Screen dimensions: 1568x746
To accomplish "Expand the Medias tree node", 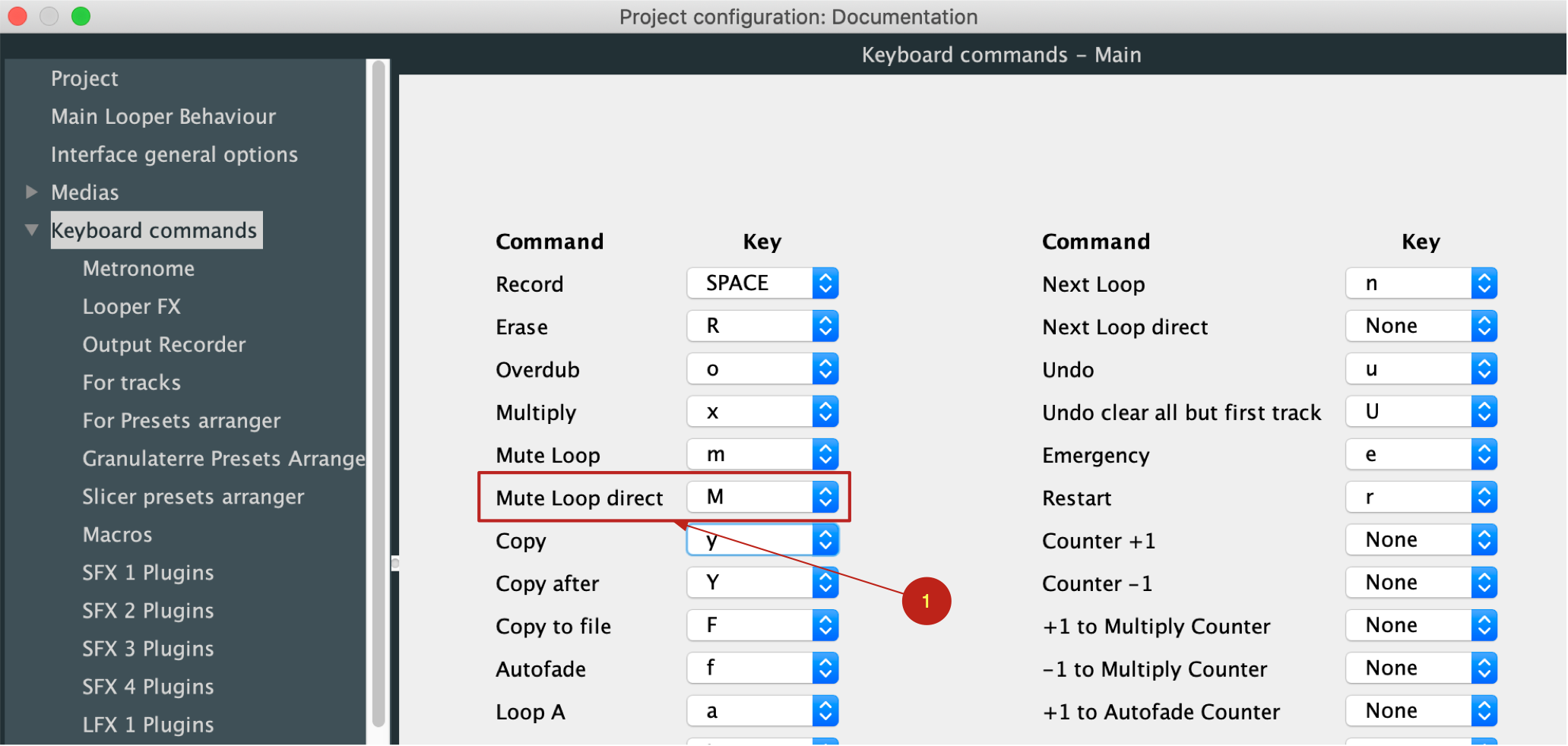I will click(x=31, y=192).
